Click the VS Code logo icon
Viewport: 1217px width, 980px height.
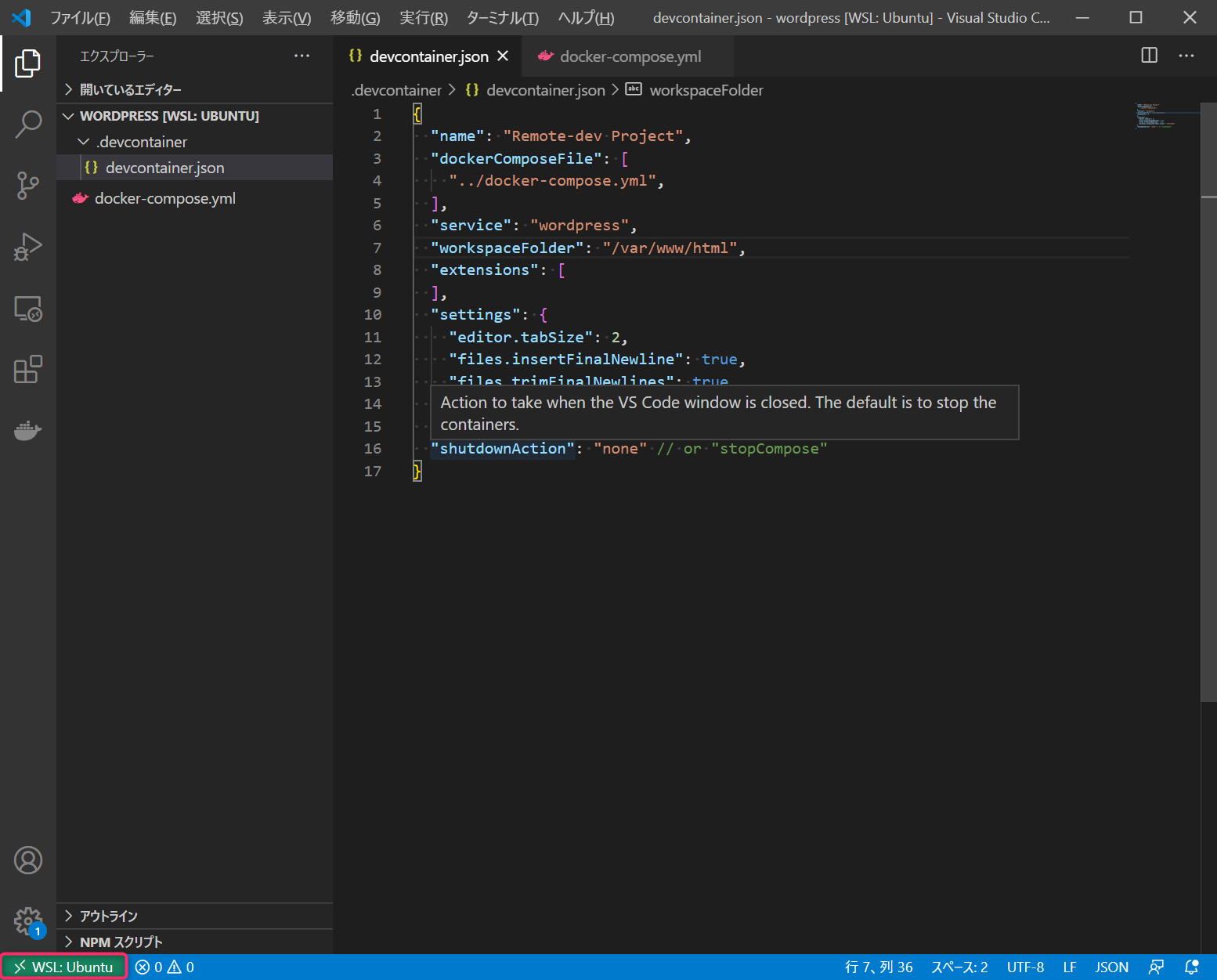click(21, 17)
